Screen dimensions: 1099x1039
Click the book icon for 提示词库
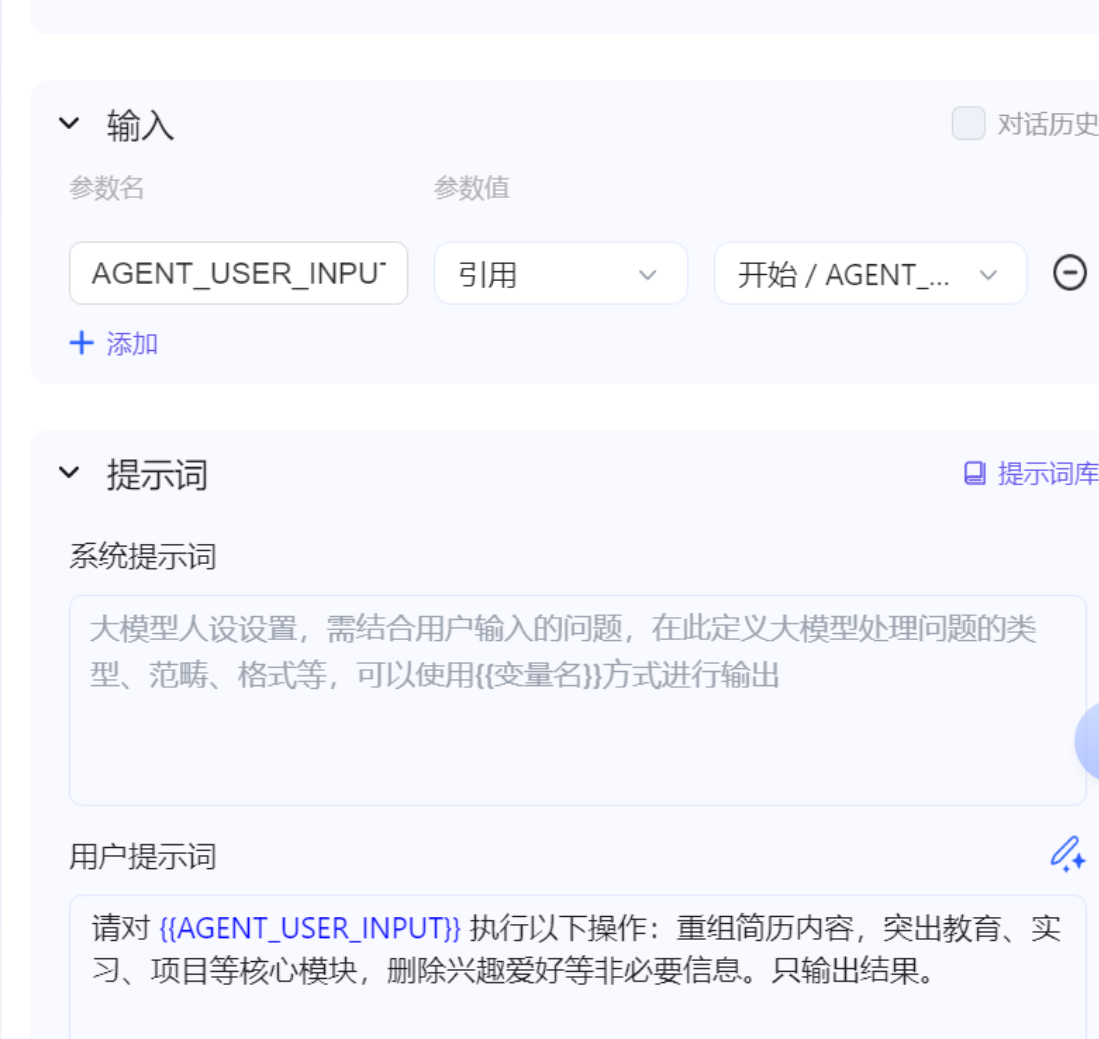click(974, 473)
